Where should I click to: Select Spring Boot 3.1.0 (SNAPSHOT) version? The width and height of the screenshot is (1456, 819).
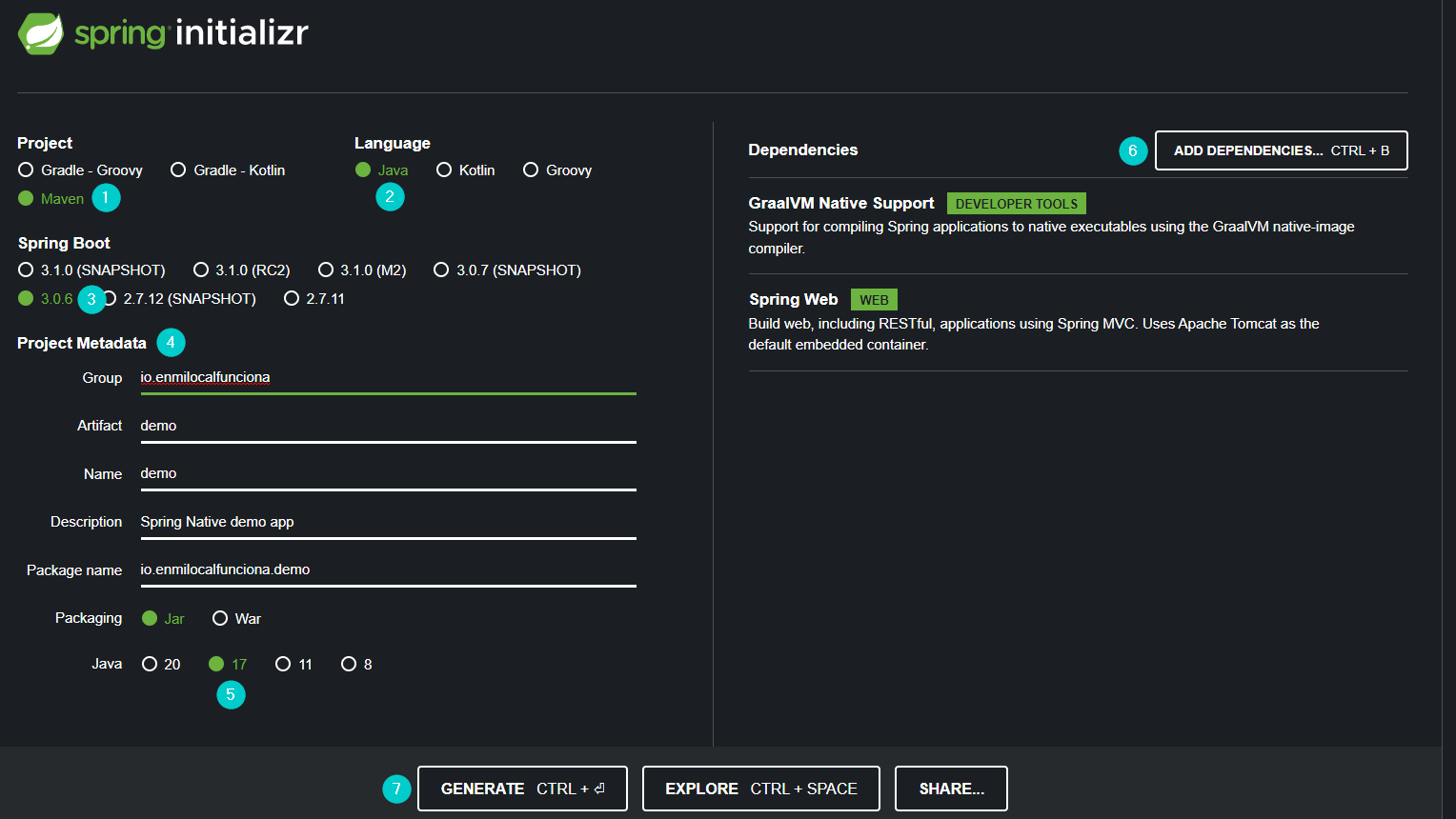tap(91, 270)
